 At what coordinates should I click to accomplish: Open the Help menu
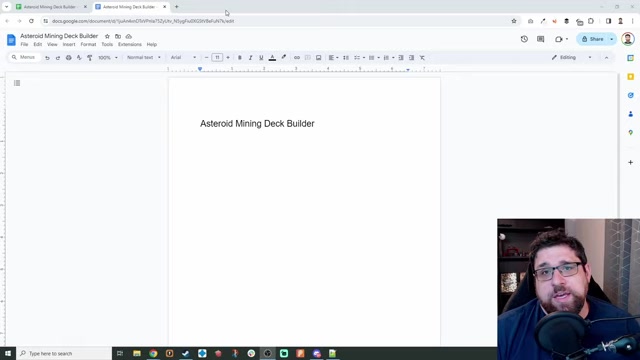[x=152, y=44]
